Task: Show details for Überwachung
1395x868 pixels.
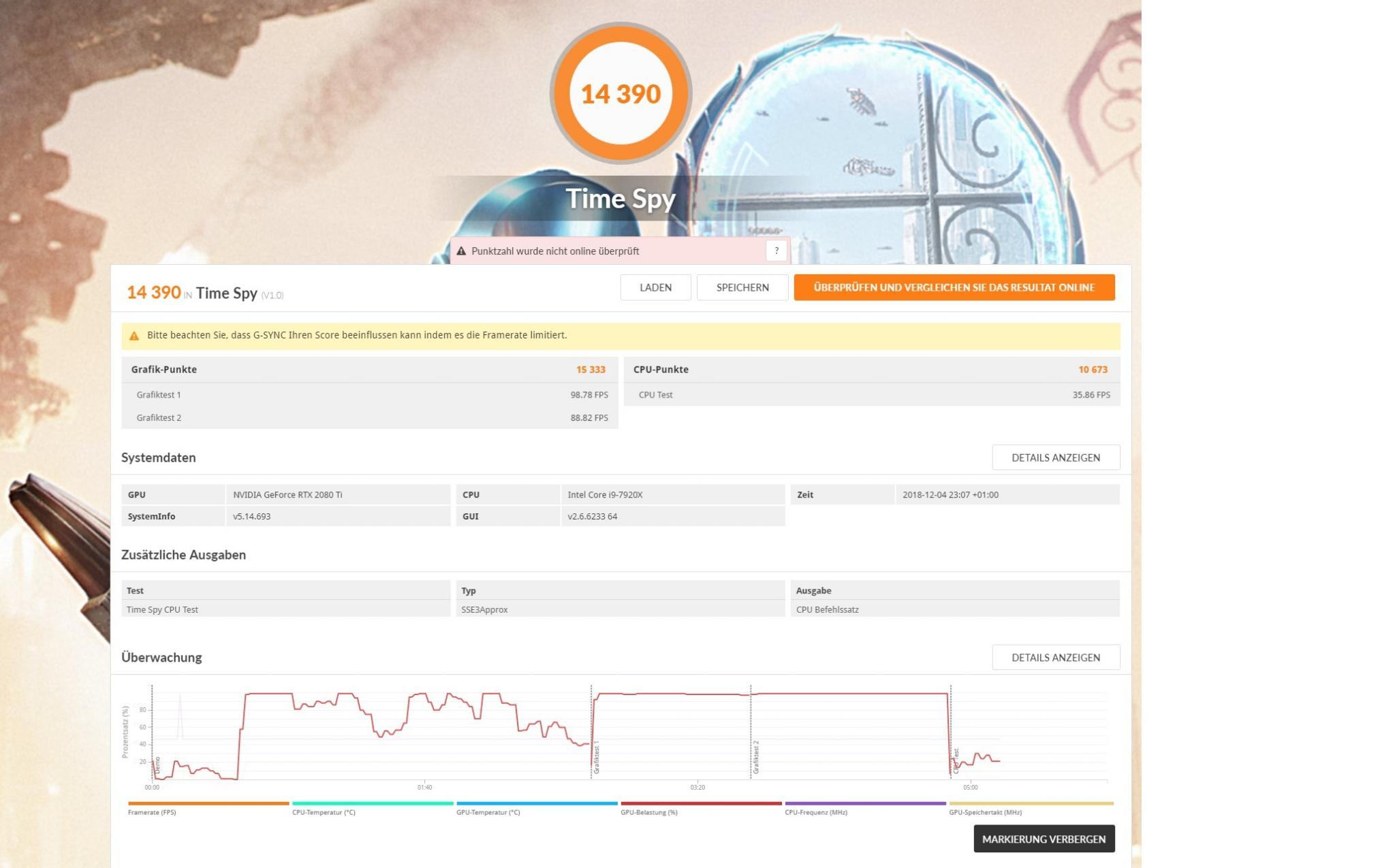Action: 1055,658
